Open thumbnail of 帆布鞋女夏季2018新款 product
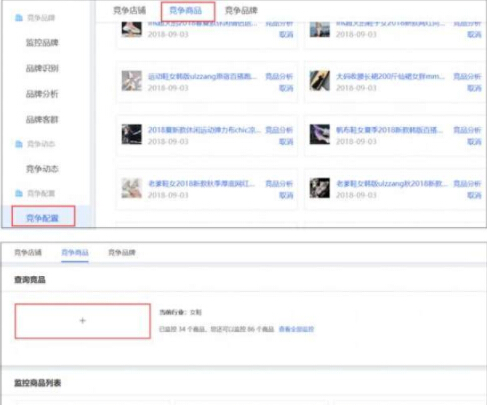This screenshot has height=405, width=487. (319, 134)
